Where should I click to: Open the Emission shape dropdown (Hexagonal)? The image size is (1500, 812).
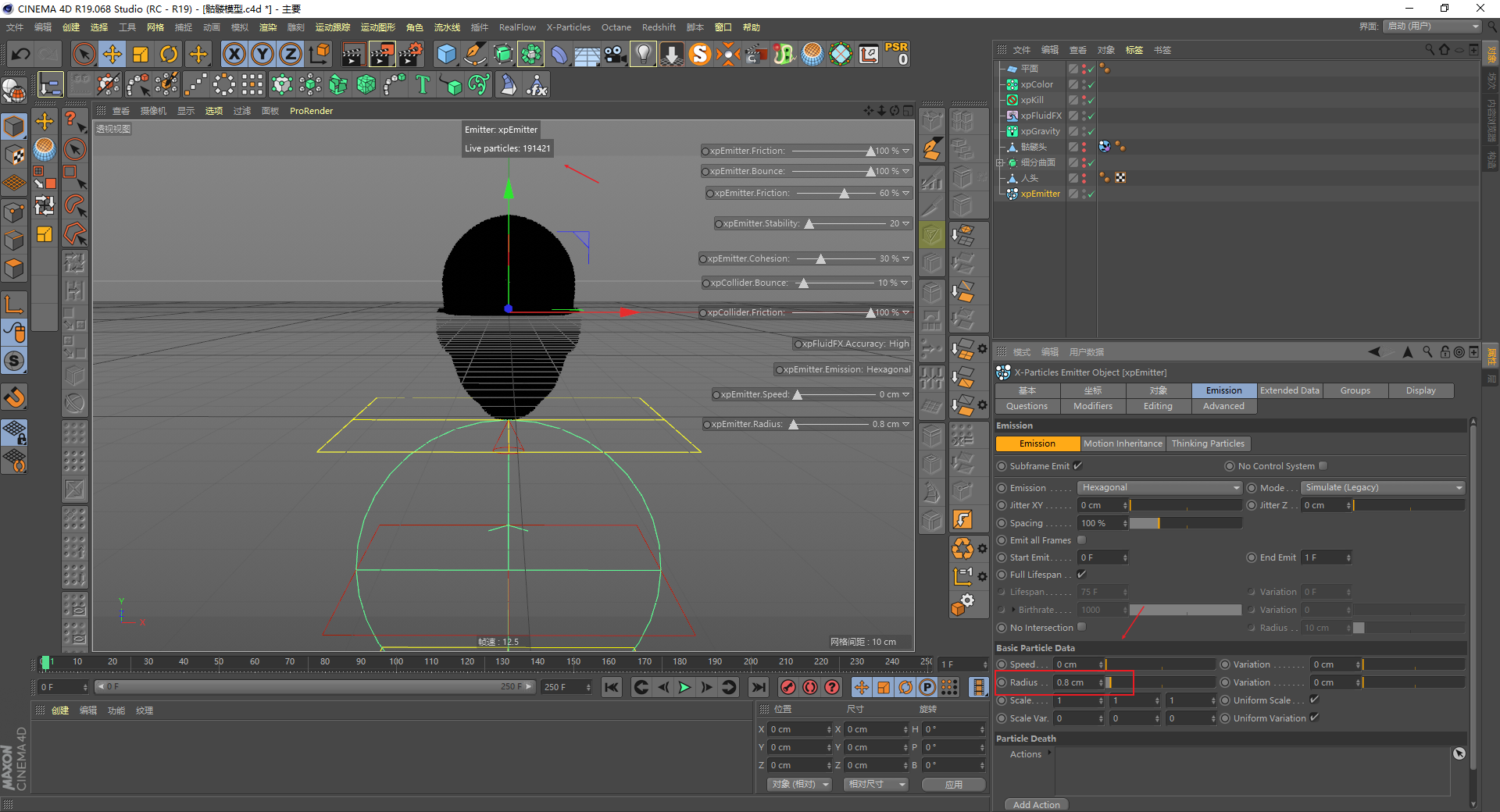tap(1159, 488)
